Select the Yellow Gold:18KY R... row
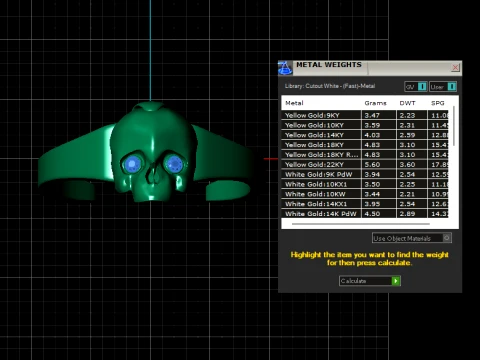480x360 pixels. (x=365, y=155)
